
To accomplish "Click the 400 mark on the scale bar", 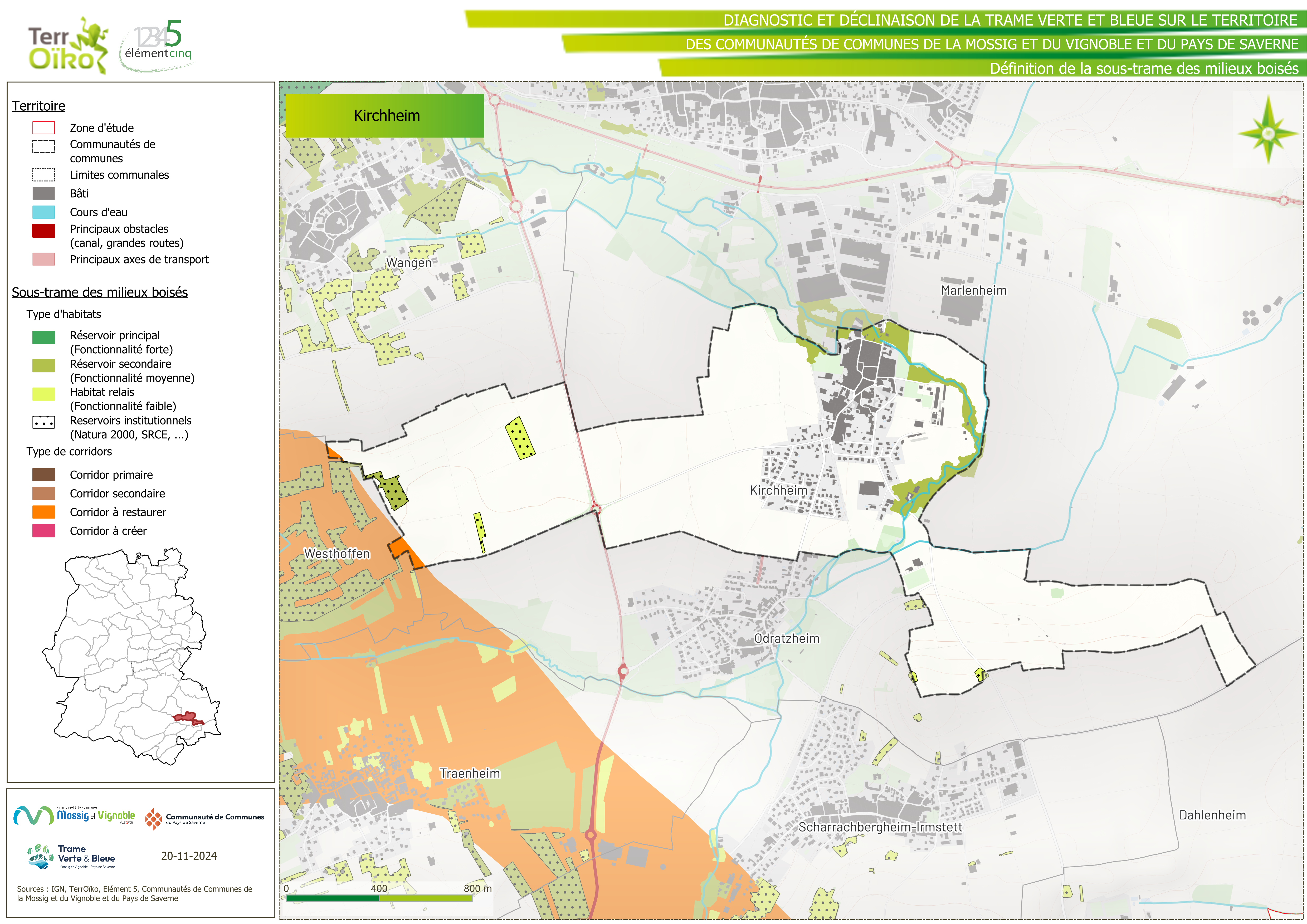I will click(x=379, y=889).
